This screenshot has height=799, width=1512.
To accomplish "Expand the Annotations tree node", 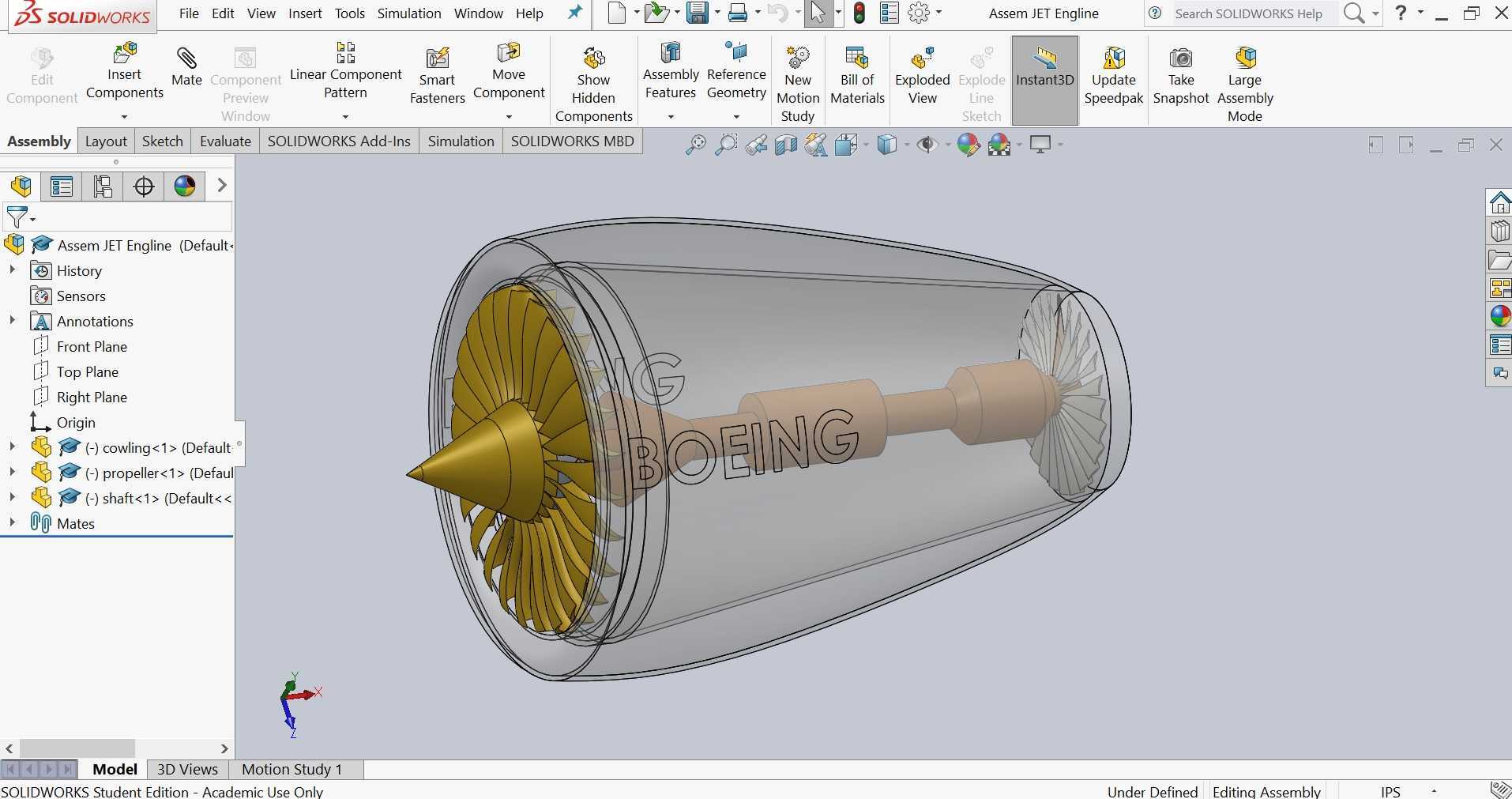I will (12, 321).
